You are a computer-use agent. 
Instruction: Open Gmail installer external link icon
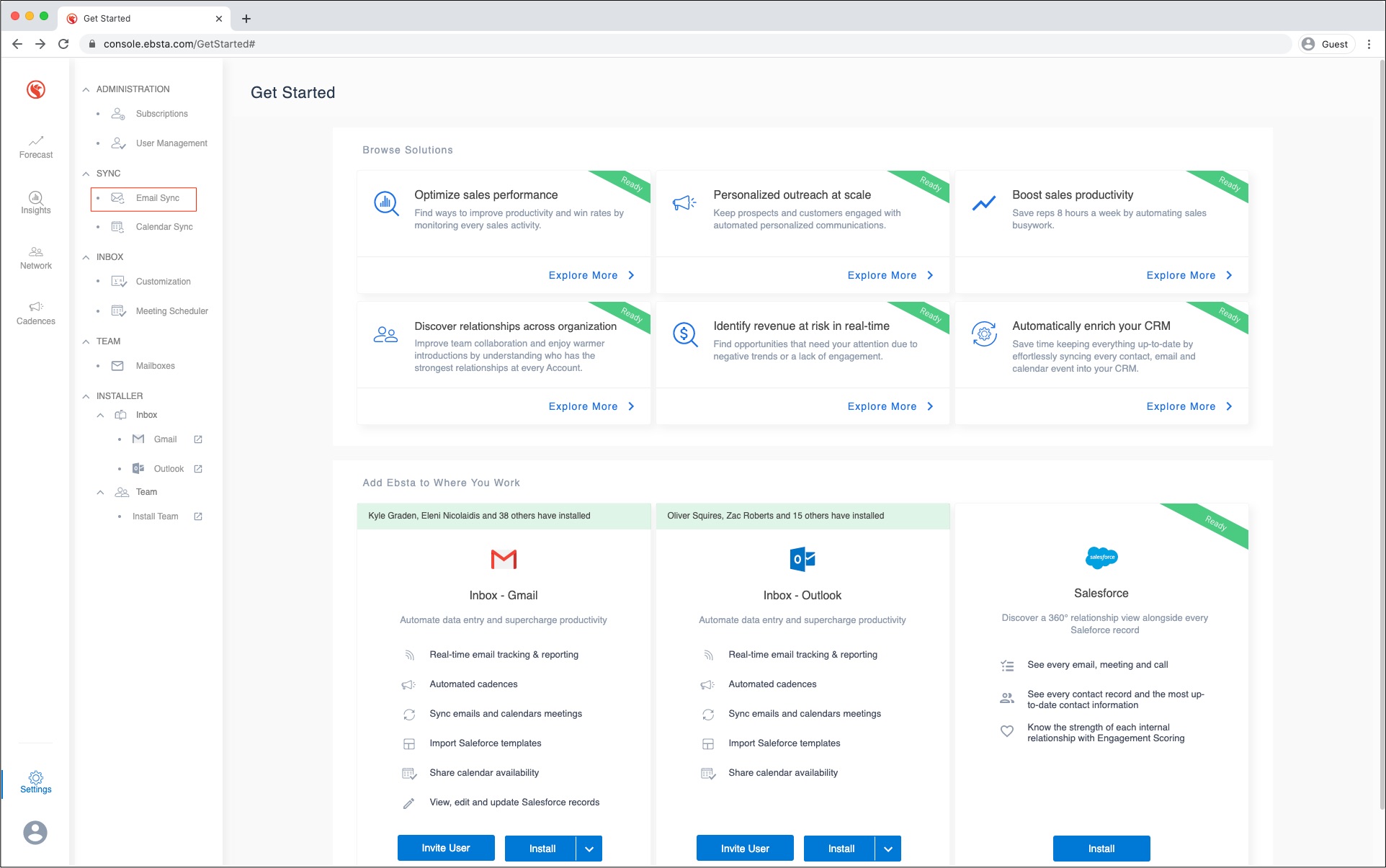198,439
